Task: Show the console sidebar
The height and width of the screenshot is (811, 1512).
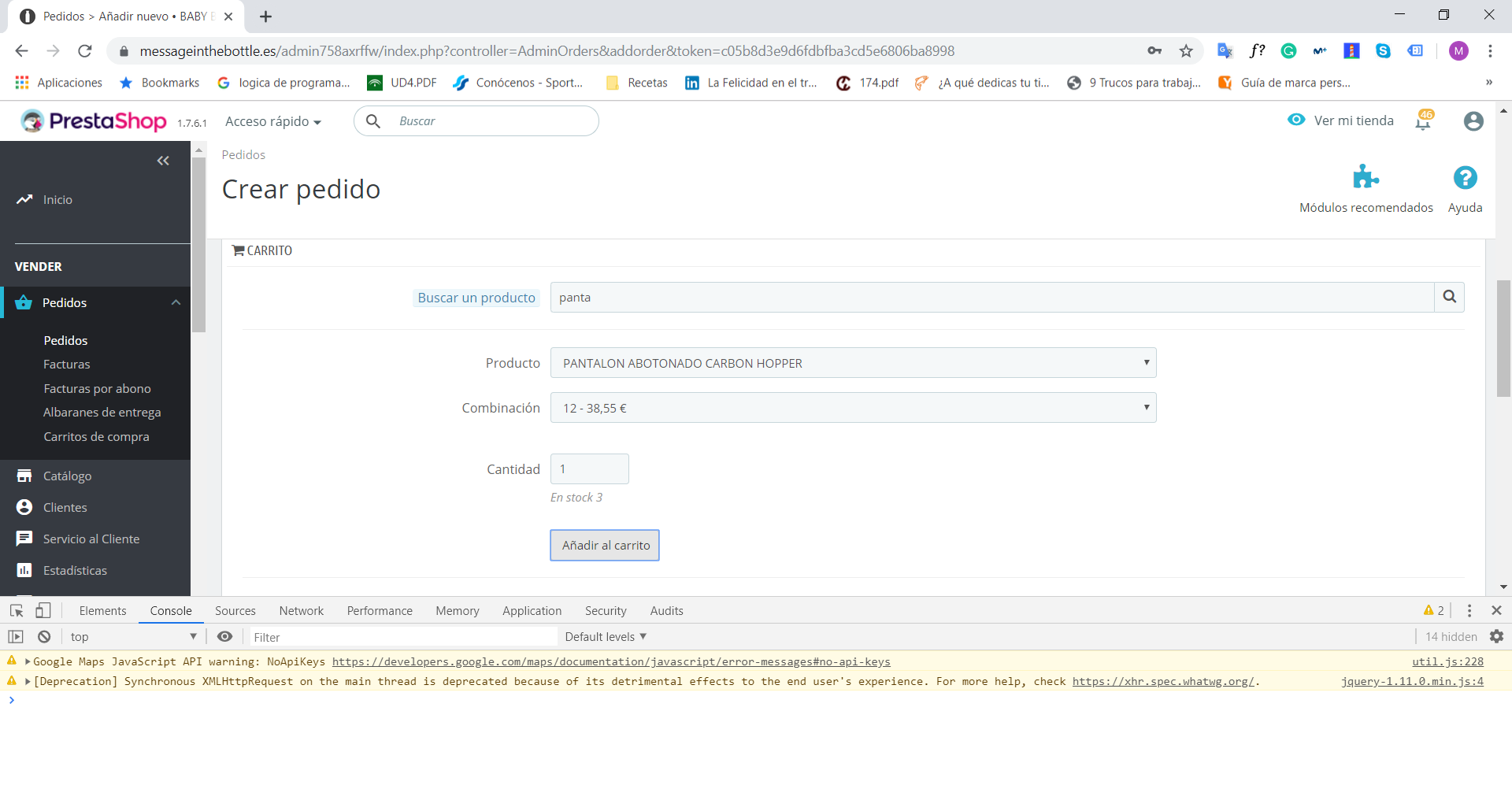Action: pos(16,637)
